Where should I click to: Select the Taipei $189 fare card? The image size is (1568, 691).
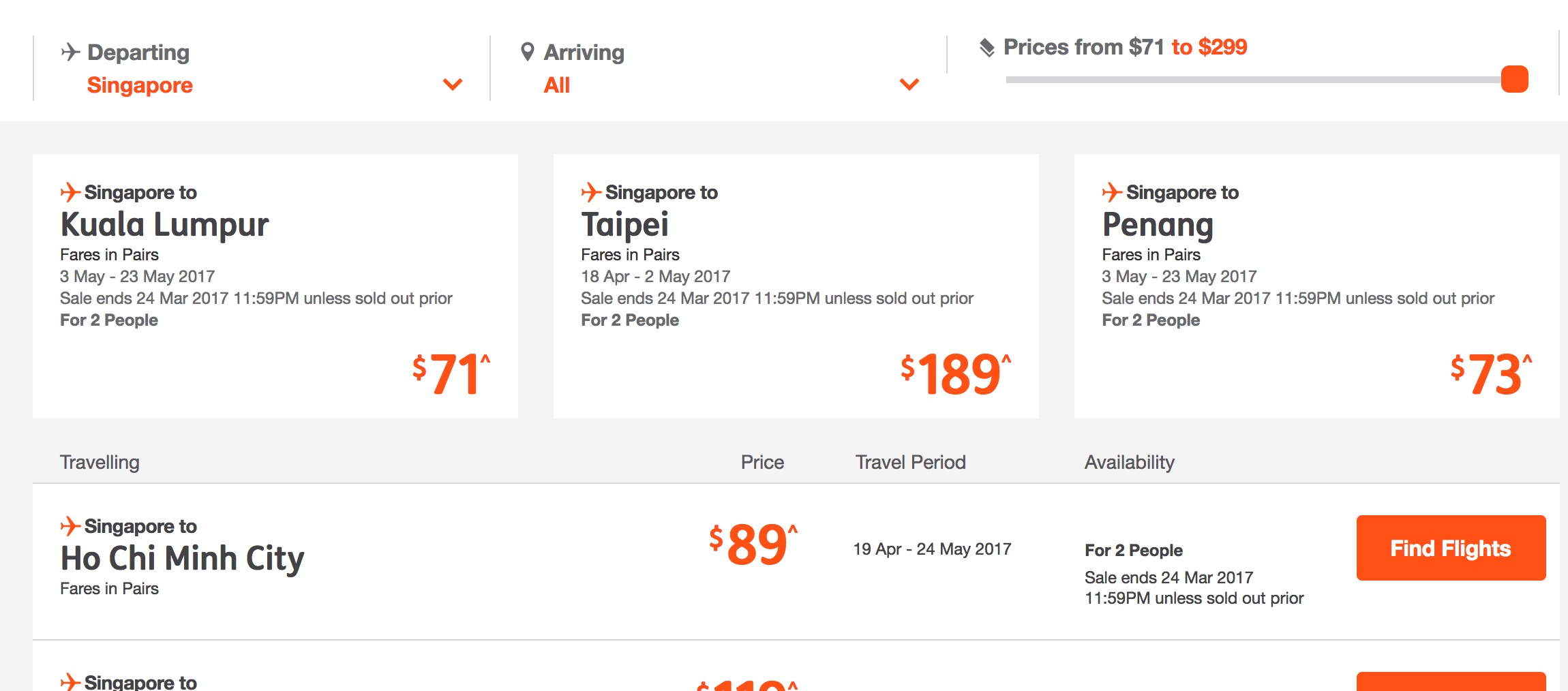coord(796,286)
